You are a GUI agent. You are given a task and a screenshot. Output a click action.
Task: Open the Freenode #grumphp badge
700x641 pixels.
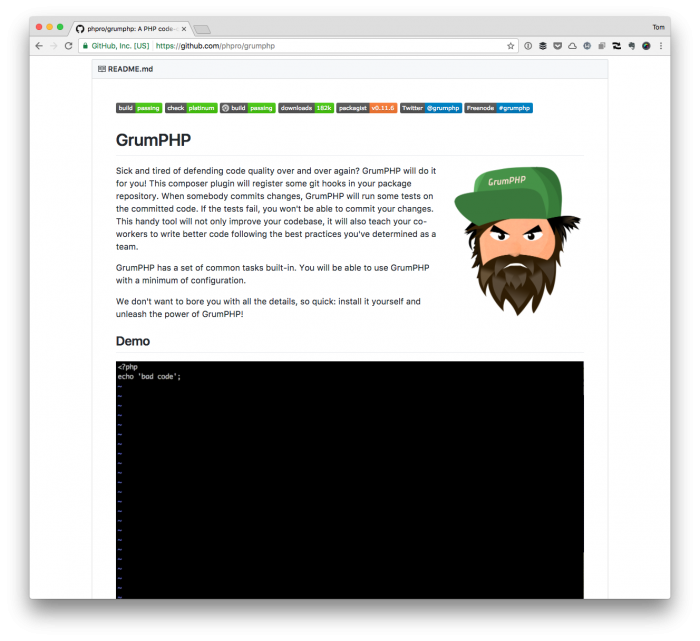(498, 108)
